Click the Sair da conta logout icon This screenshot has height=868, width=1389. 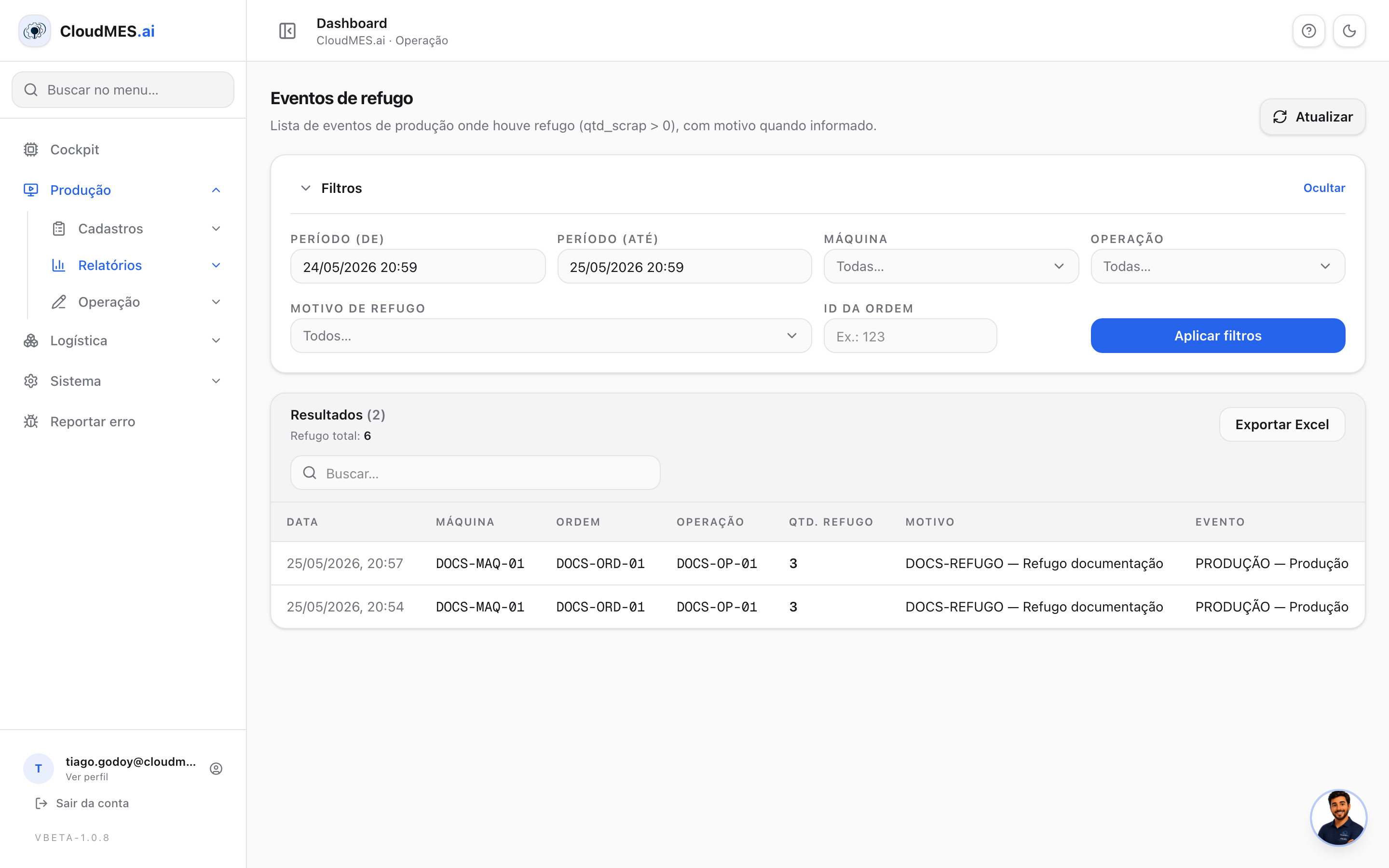[41, 803]
